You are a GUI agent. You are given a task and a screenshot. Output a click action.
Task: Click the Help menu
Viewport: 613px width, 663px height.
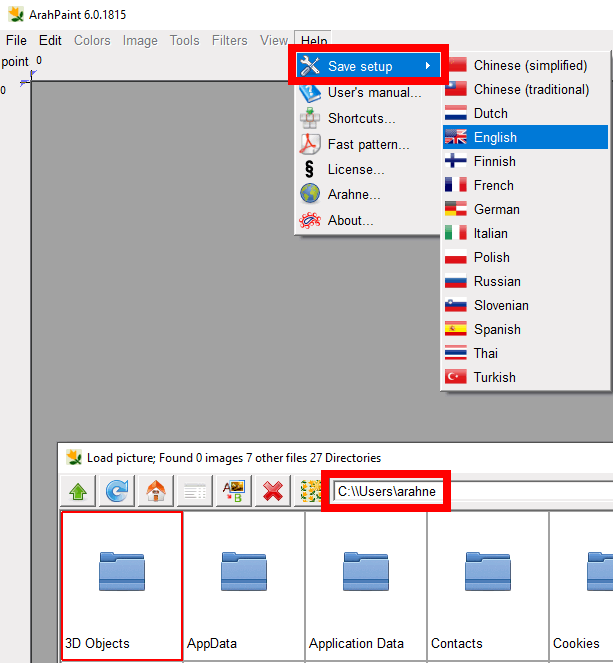click(x=314, y=40)
